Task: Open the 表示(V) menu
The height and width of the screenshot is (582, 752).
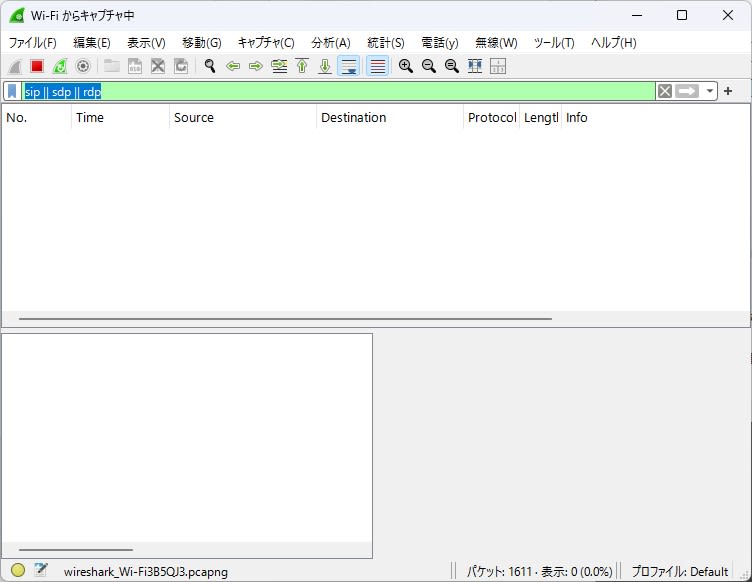Action: pyautogui.click(x=146, y=43)
